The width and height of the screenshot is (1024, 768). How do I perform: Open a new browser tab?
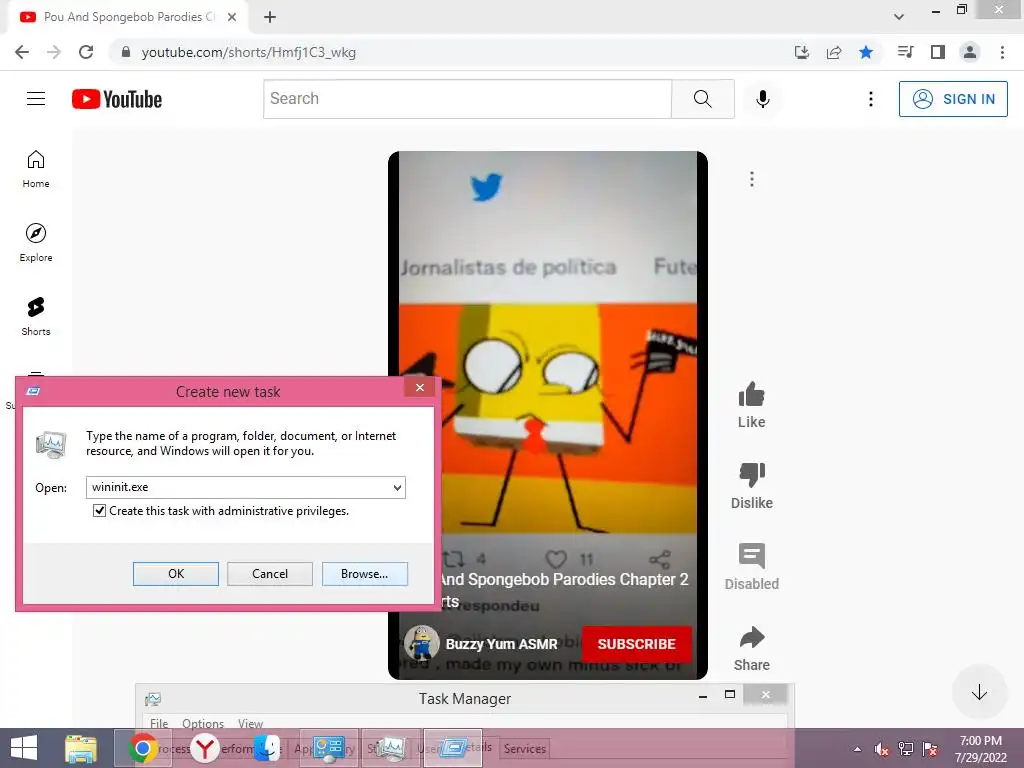click(x=270, y=17)
